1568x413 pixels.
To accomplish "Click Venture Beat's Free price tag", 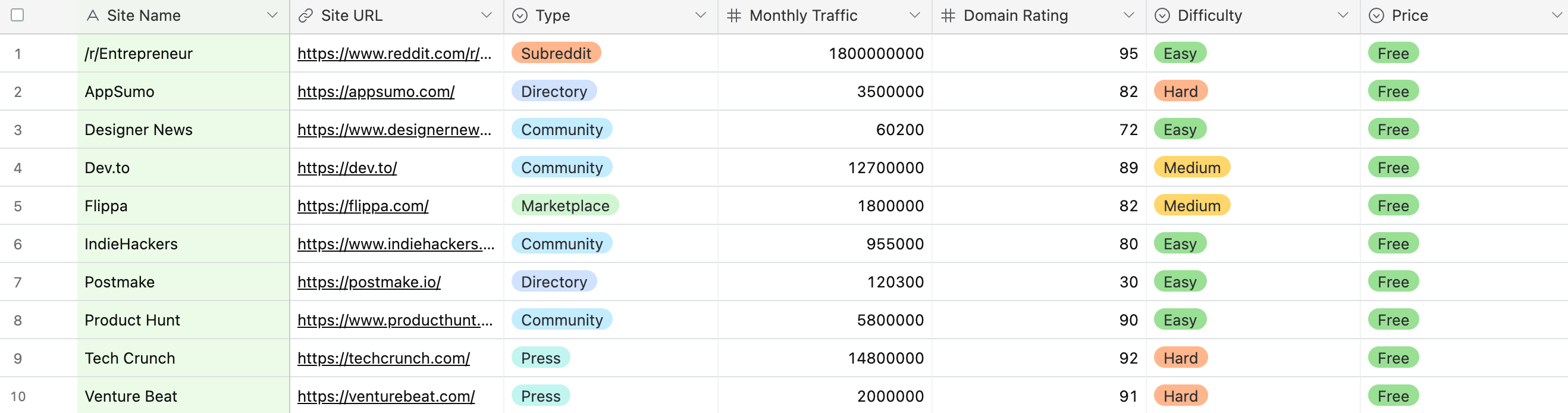I will (1393, 396).
